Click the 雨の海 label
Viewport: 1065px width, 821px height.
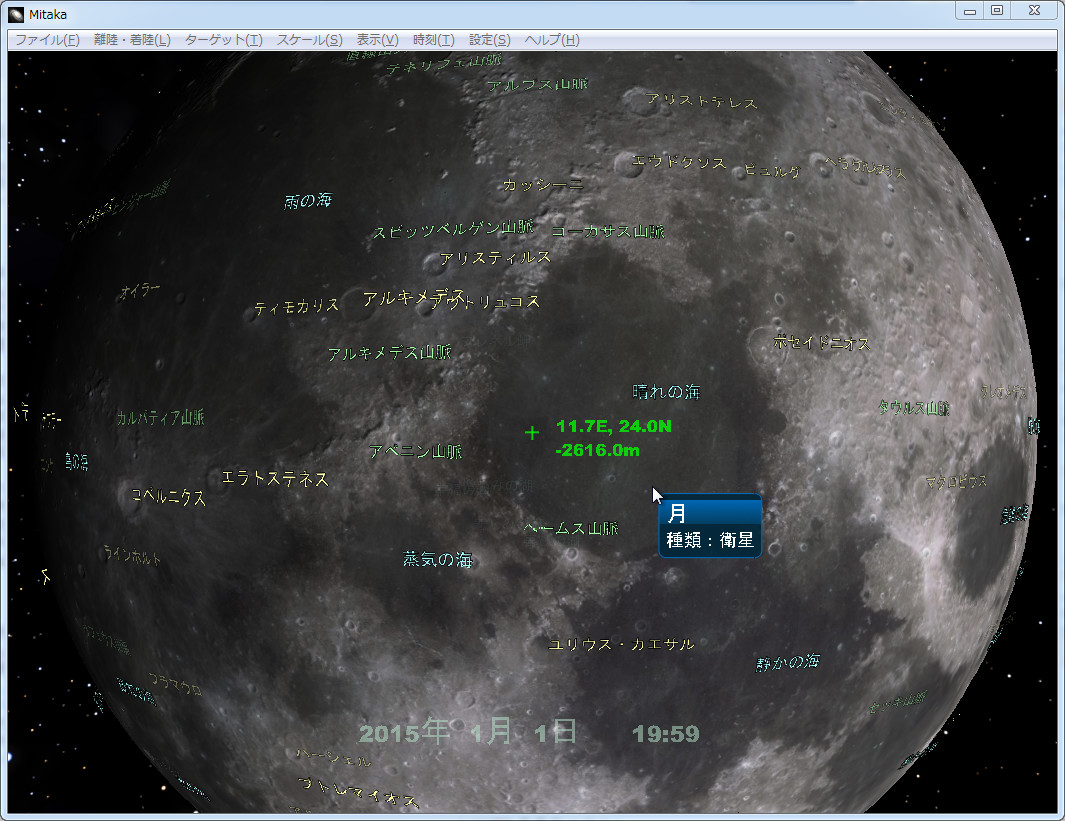[x=308, y=200]
